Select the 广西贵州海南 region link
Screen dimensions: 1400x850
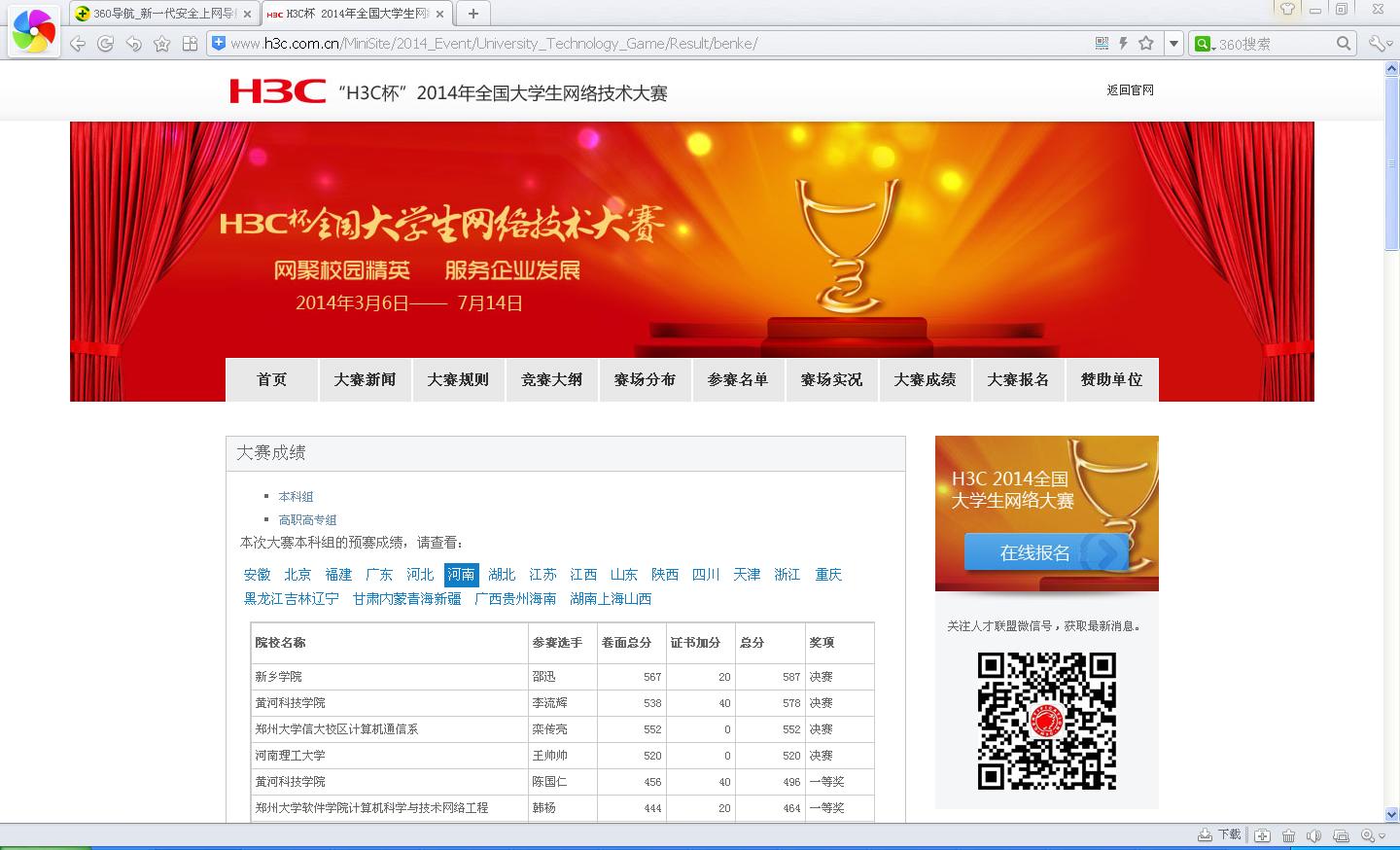click(x=515, y=599)
